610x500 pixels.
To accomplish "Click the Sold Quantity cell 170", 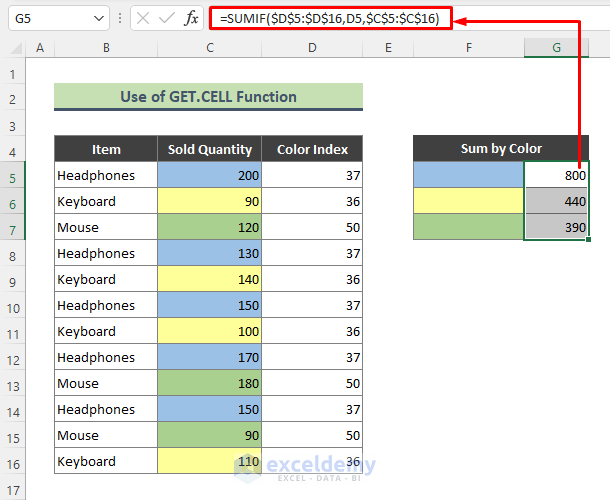I will coord(210,357).
